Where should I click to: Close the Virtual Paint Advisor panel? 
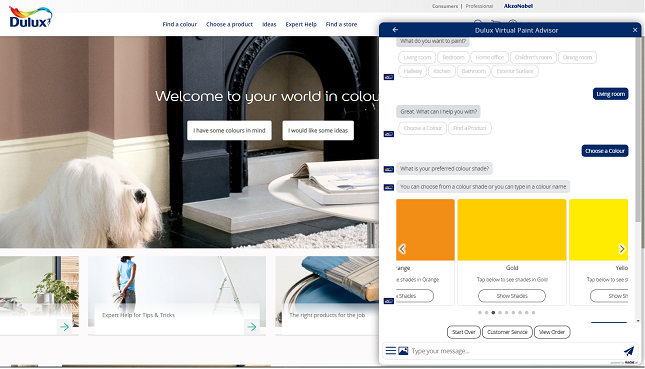[x=635, y=30]
